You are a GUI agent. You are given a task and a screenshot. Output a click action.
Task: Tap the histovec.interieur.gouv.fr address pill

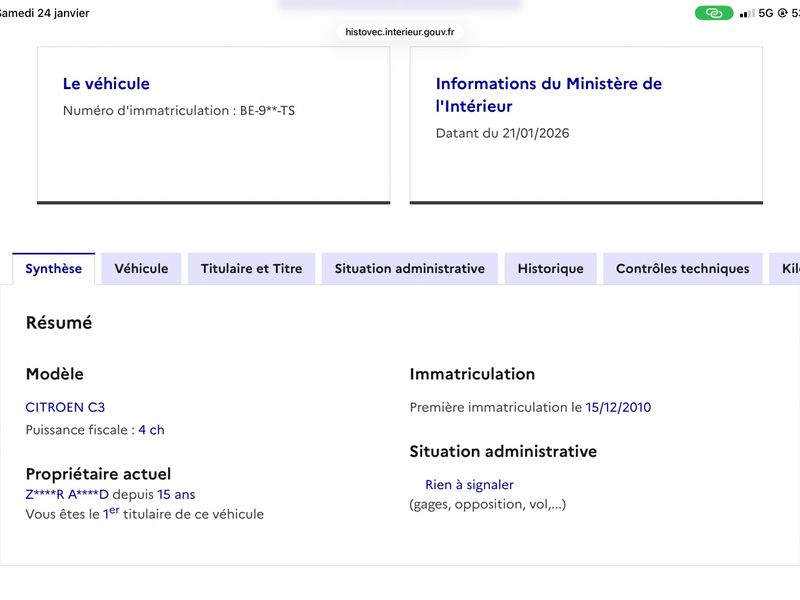click(x=400, y=32)
